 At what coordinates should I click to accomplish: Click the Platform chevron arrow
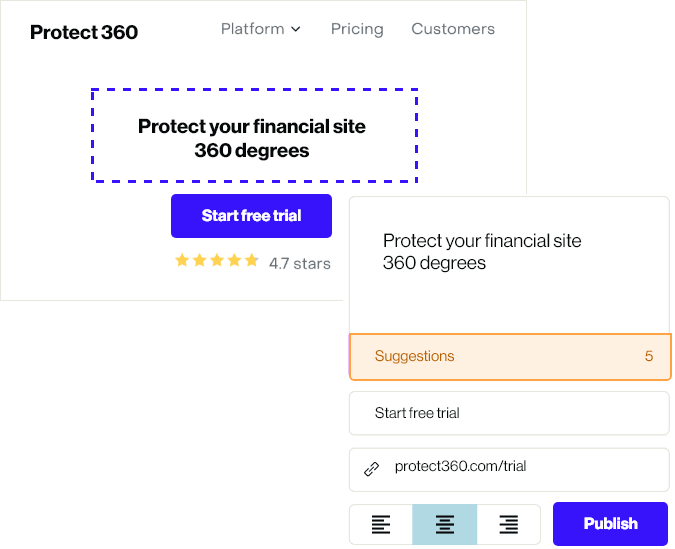click(x=296, y=30)
